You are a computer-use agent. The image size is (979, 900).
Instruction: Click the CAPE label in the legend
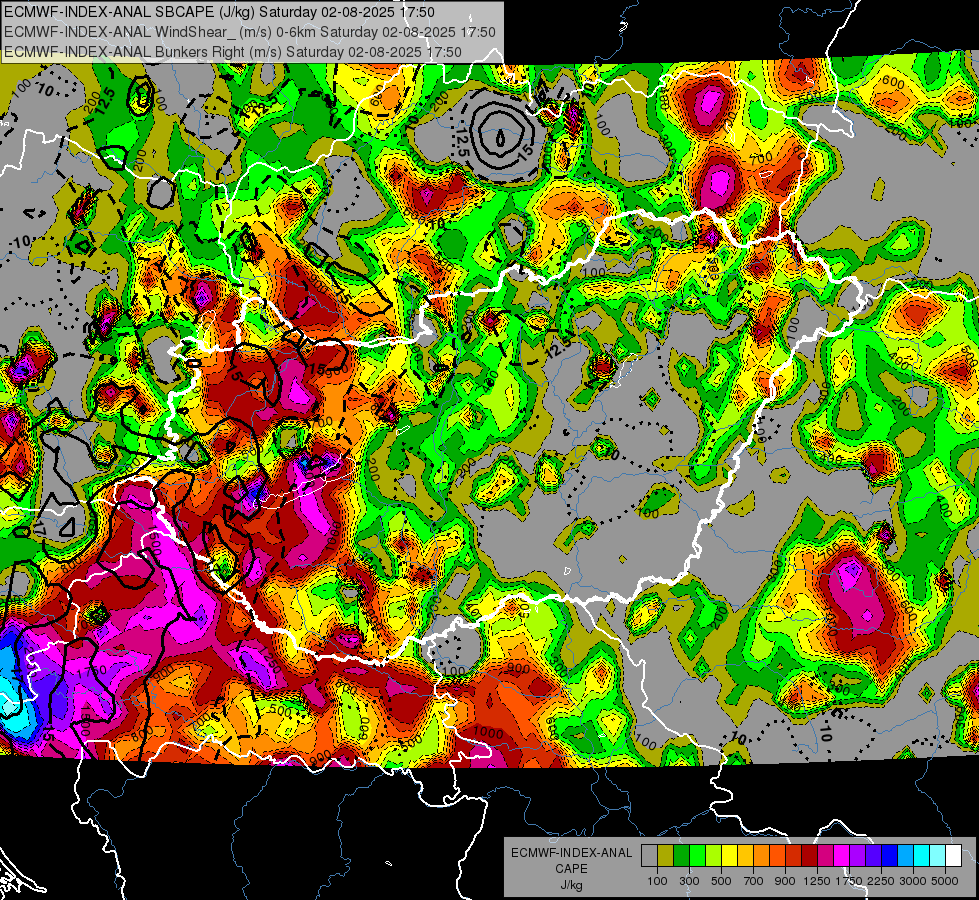[571, 869]
